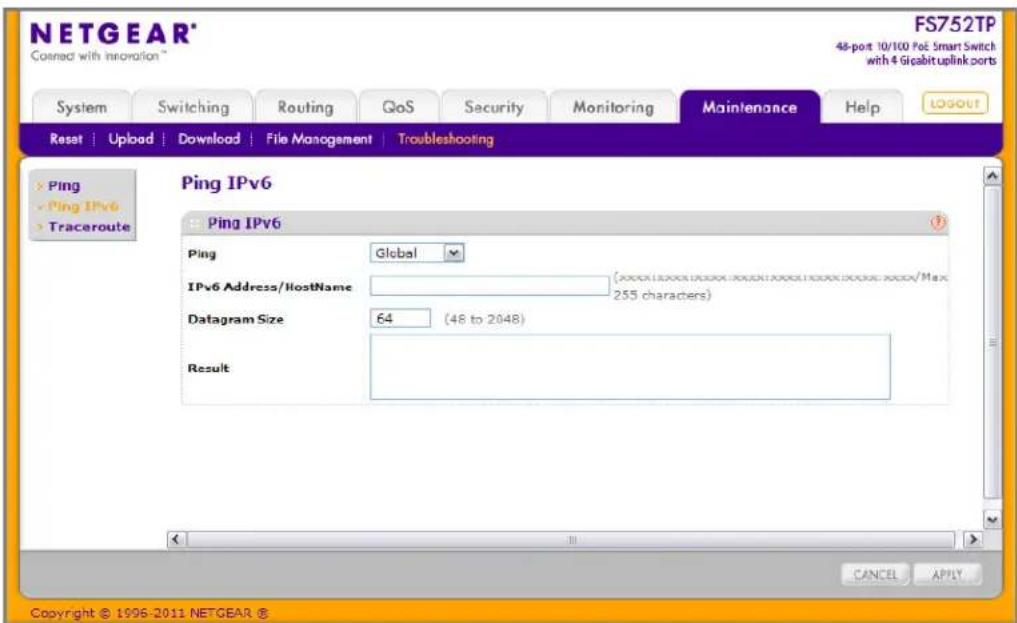The image size is (1017, 623).
Task: Click the NETGEAR logo
Action: (x=113, y=34)
